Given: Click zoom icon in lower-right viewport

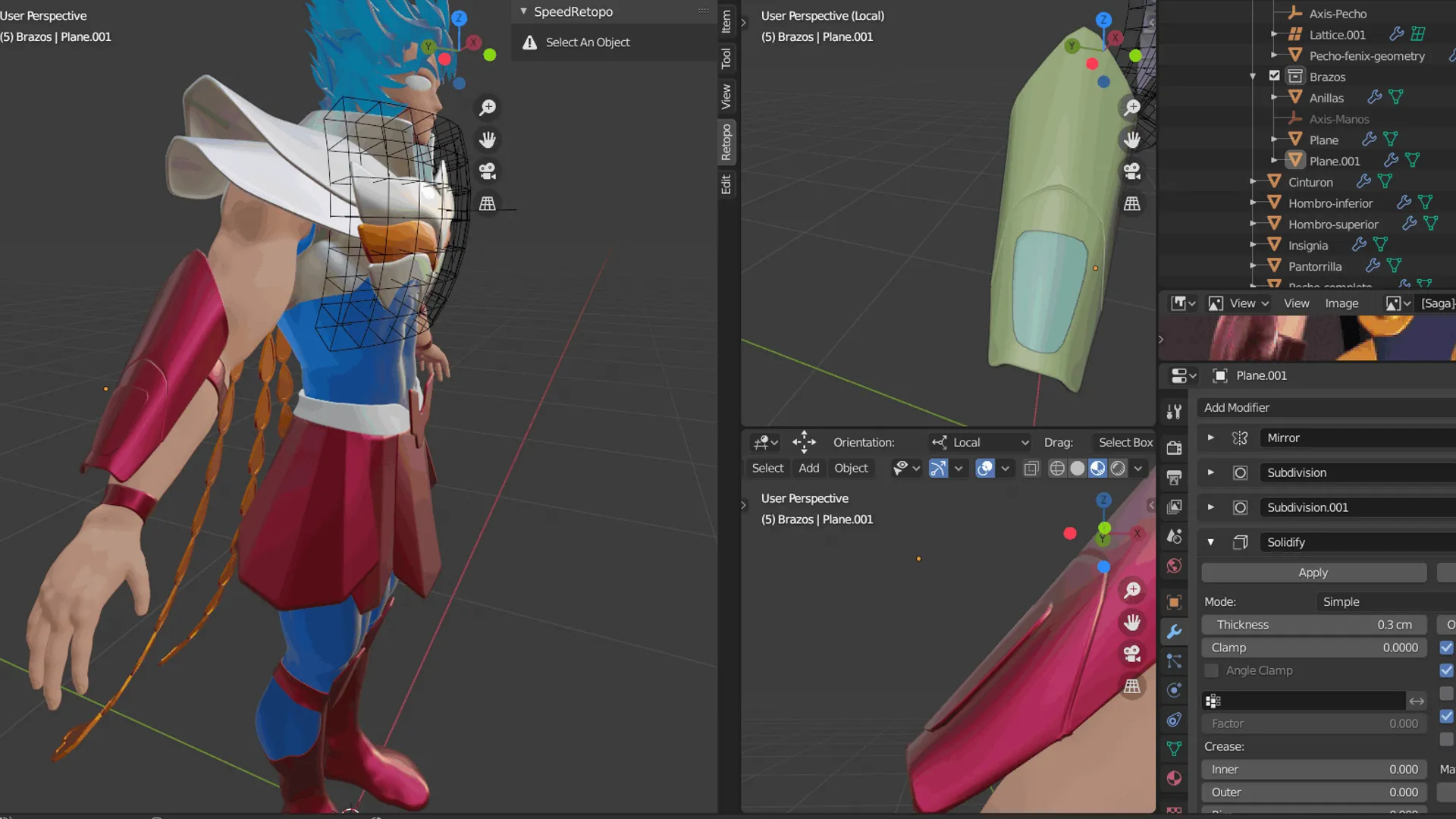Looking at the screenshot, I should point(1132,591).
